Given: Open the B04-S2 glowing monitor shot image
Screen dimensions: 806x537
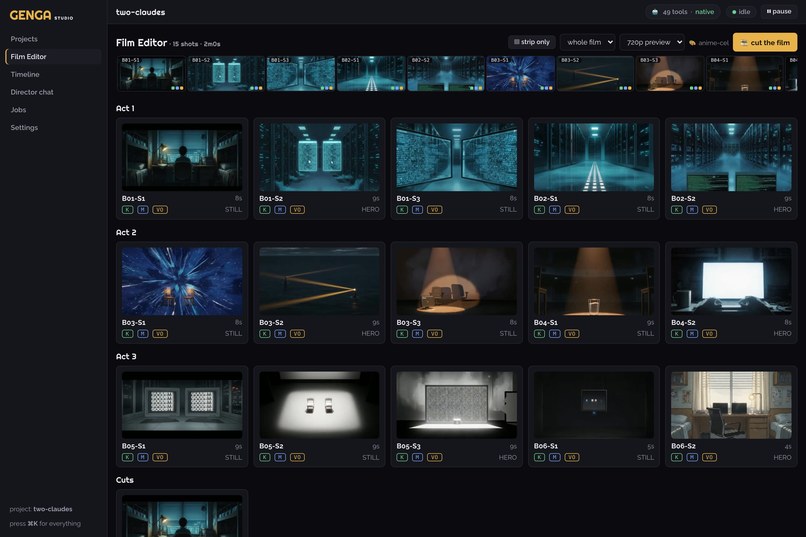Looking at the screenshot, I should tap(731, 282).
